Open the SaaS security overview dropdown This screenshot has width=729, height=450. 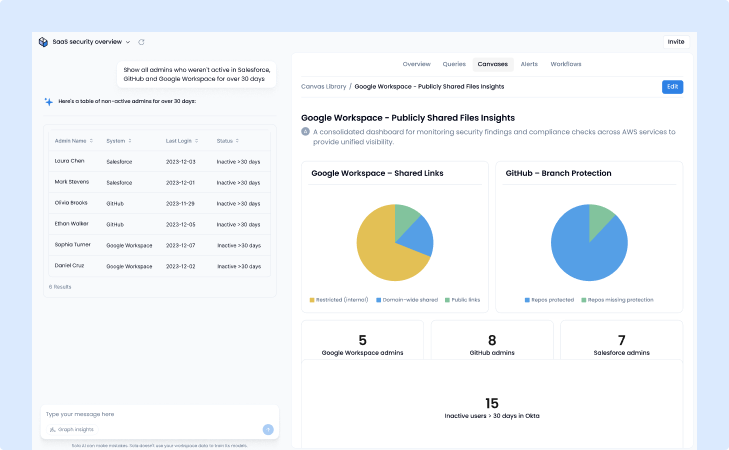pos(128,42)
